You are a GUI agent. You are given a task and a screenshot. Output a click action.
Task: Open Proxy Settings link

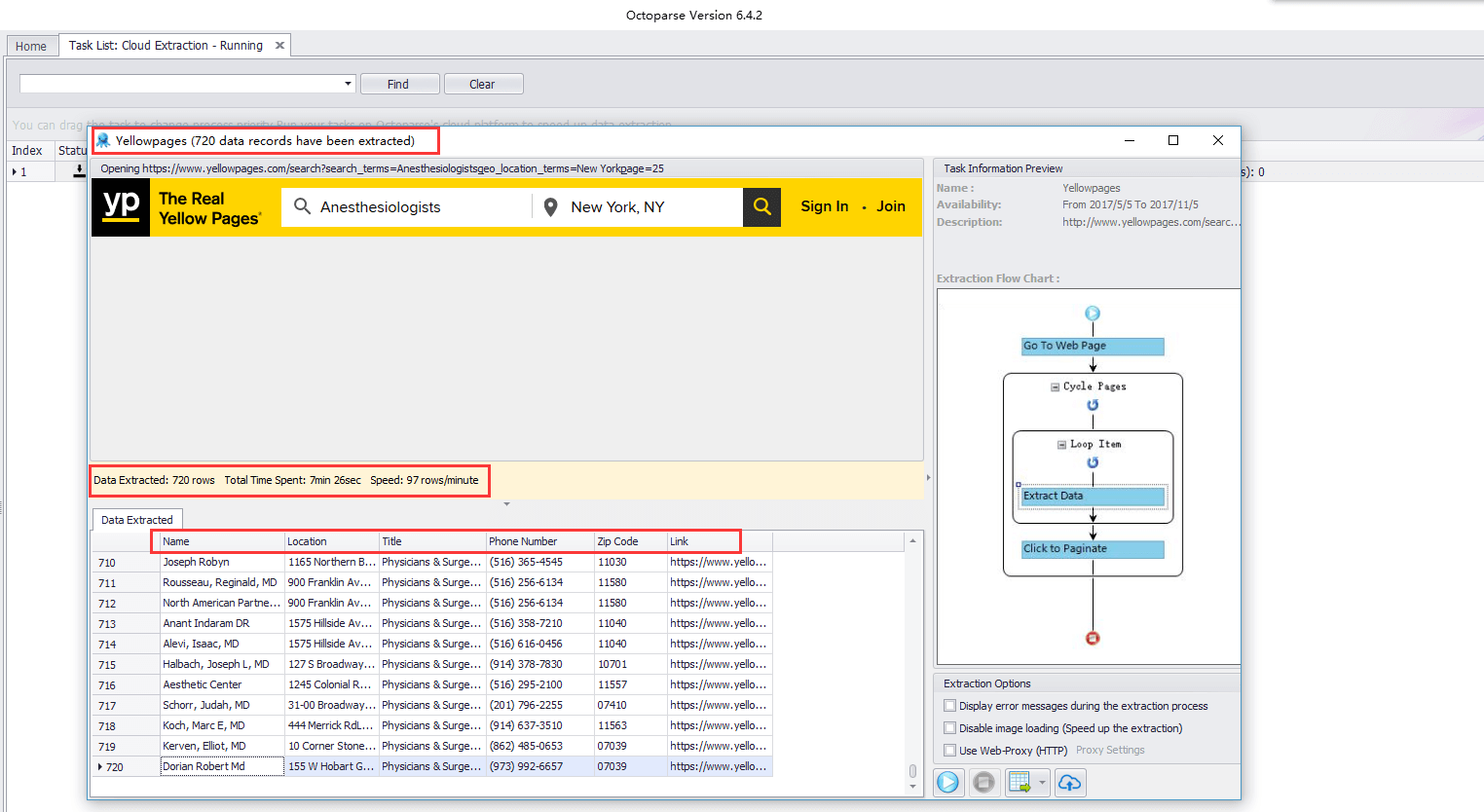tap(1110, 750)
